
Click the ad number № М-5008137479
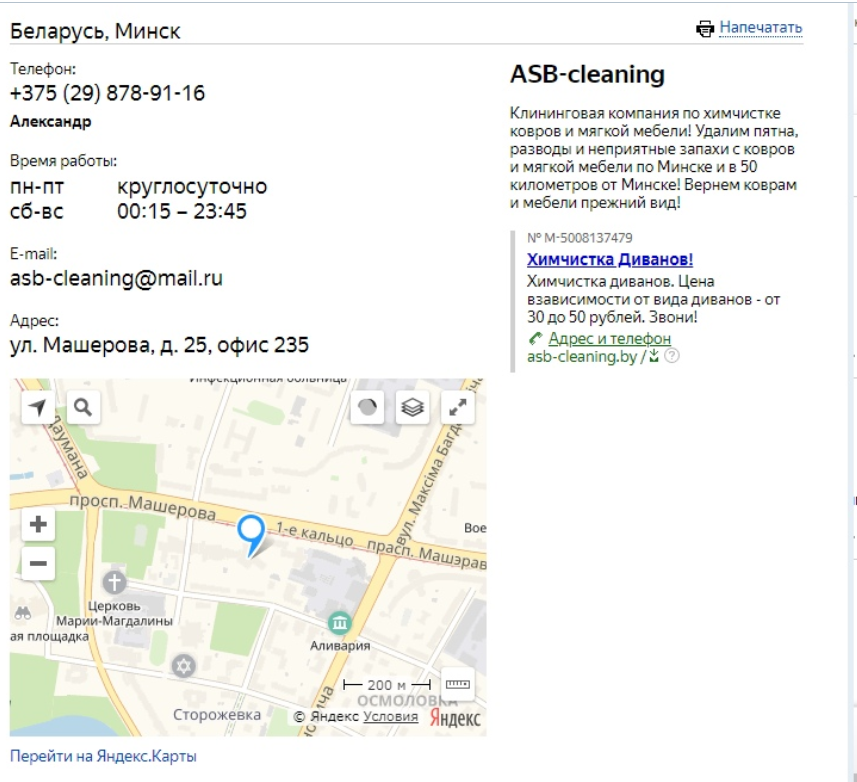click(580, 238)
